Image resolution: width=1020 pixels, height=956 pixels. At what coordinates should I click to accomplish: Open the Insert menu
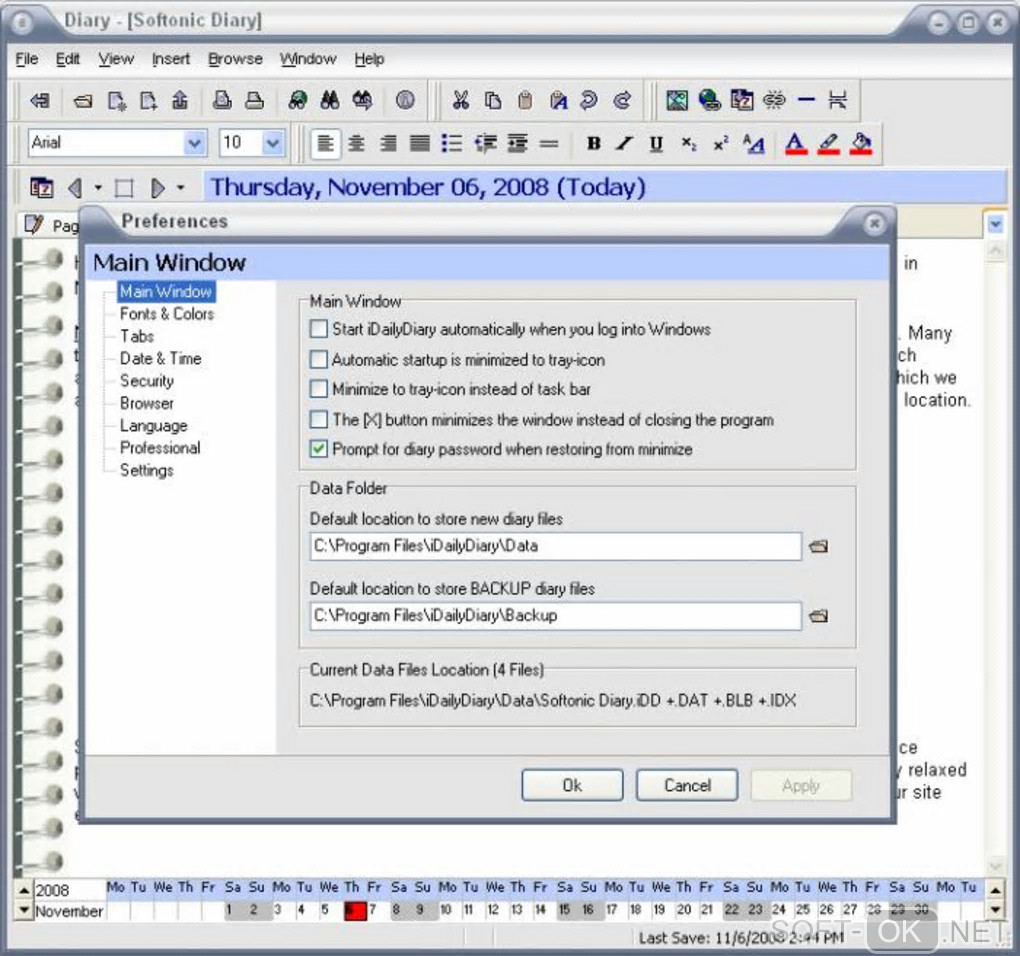[170, 59]
